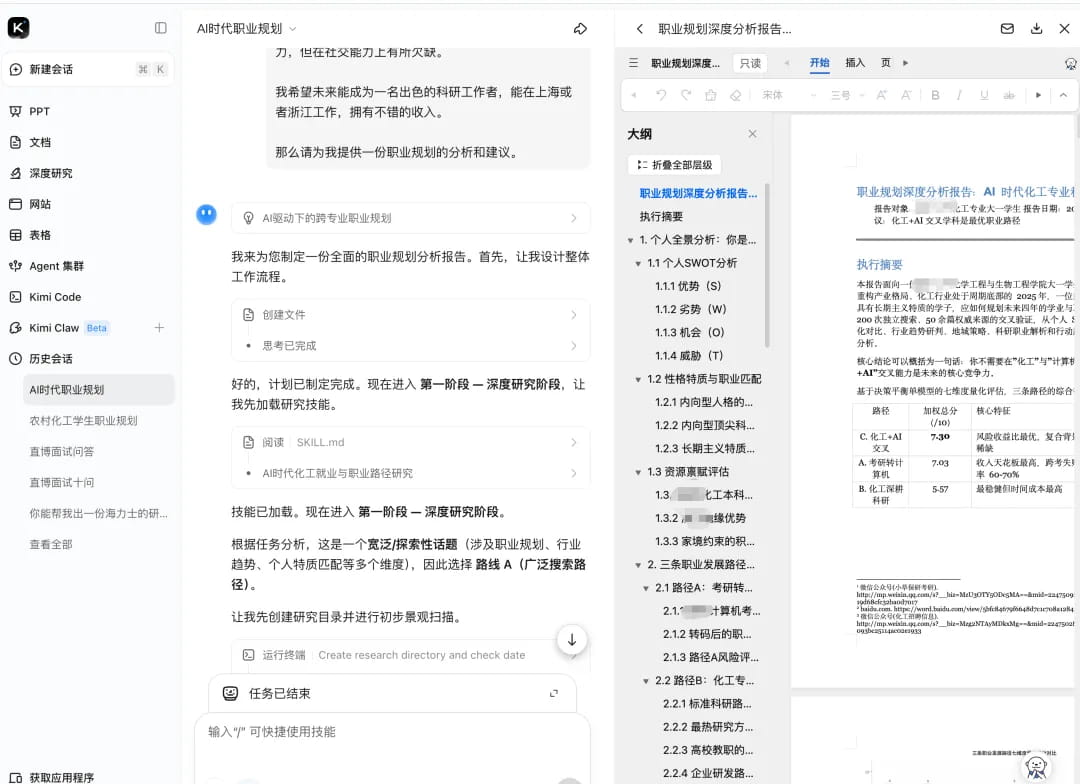Close the 大纲 outline panel
Image resolution: width=1080 pixels, height=784 pixels.
click(x=752, y=134)
